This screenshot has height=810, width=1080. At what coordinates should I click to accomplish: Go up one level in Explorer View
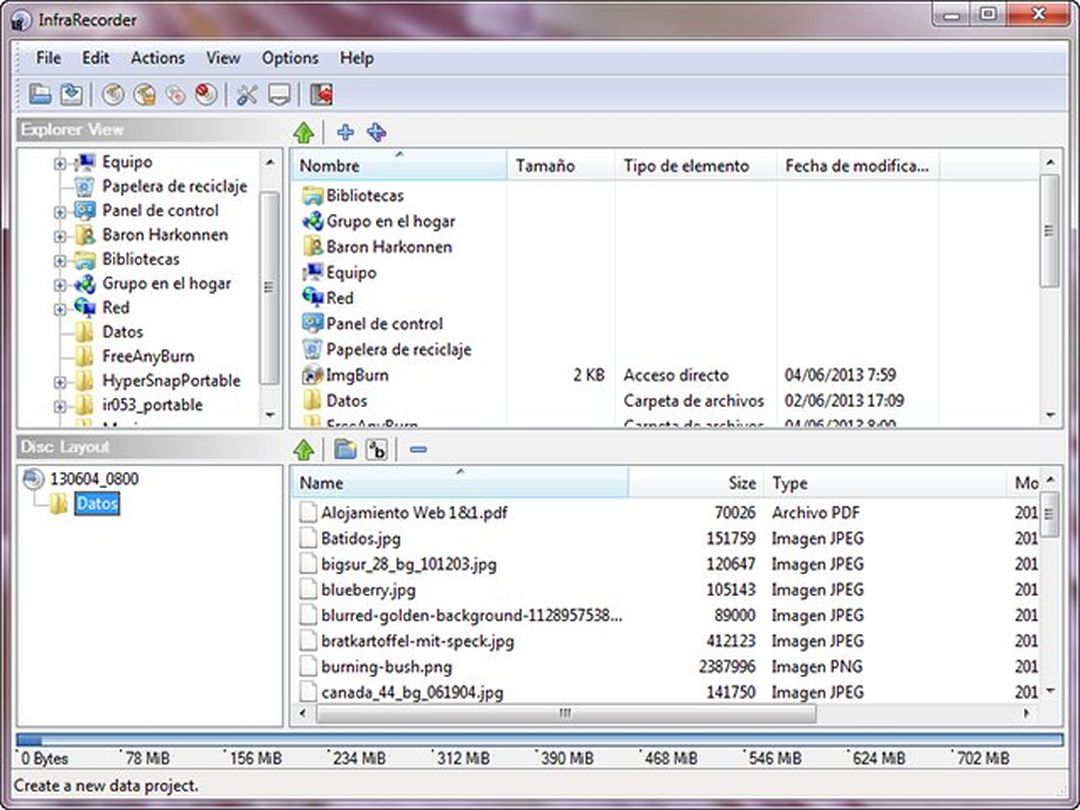click(305, 131)
